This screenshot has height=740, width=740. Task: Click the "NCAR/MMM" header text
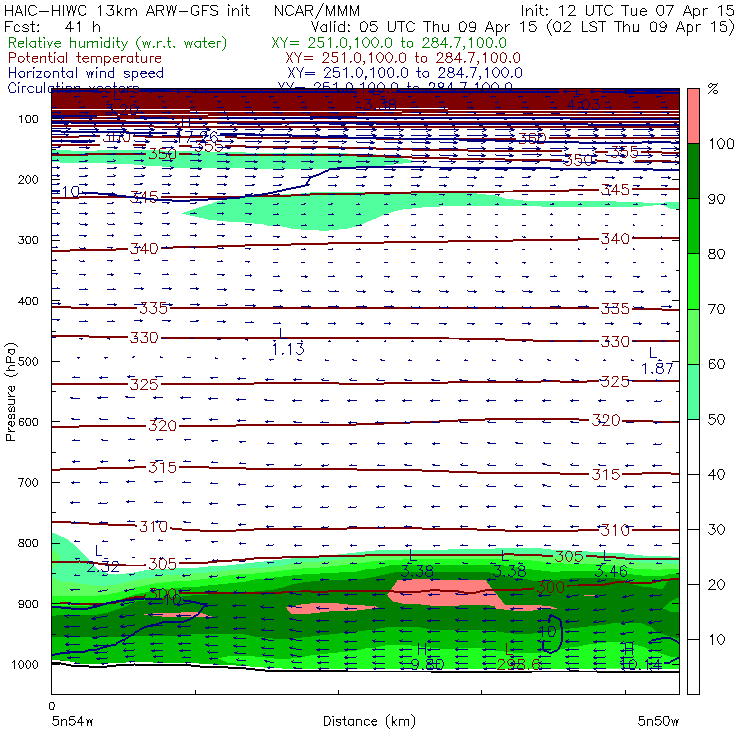tap(317, 11)
